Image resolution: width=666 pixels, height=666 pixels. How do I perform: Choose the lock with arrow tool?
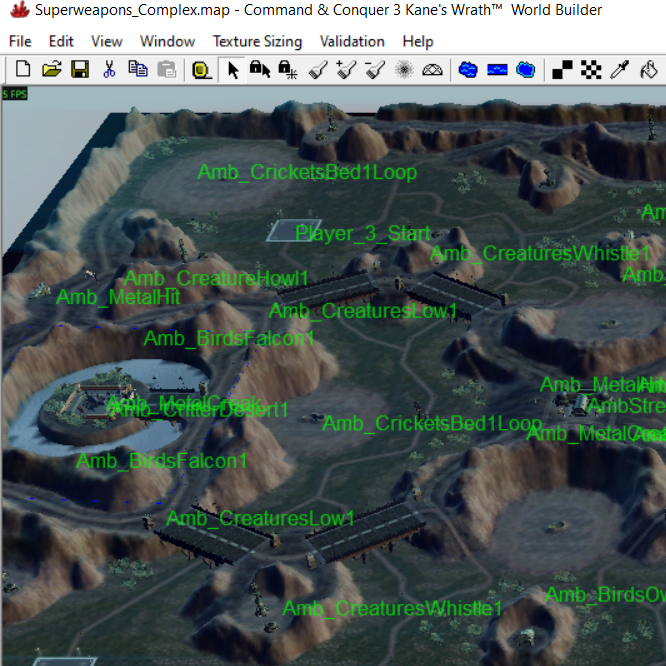coord(260,69)
